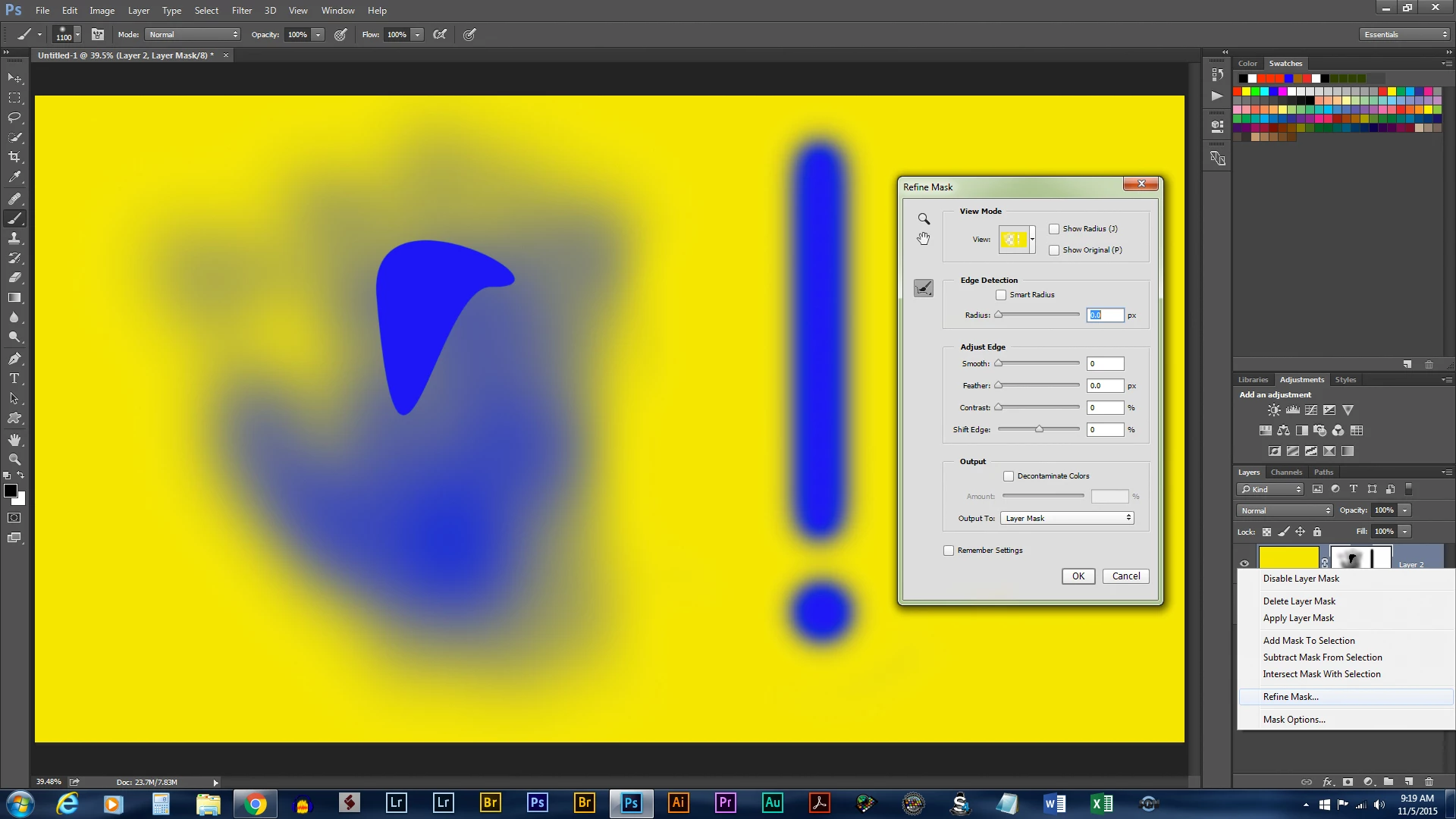This screenshot has width=1456, height=819.
Task: Click OK in Refine Mask dialog
Action: pyautogui.click(x=1078, y=576)
